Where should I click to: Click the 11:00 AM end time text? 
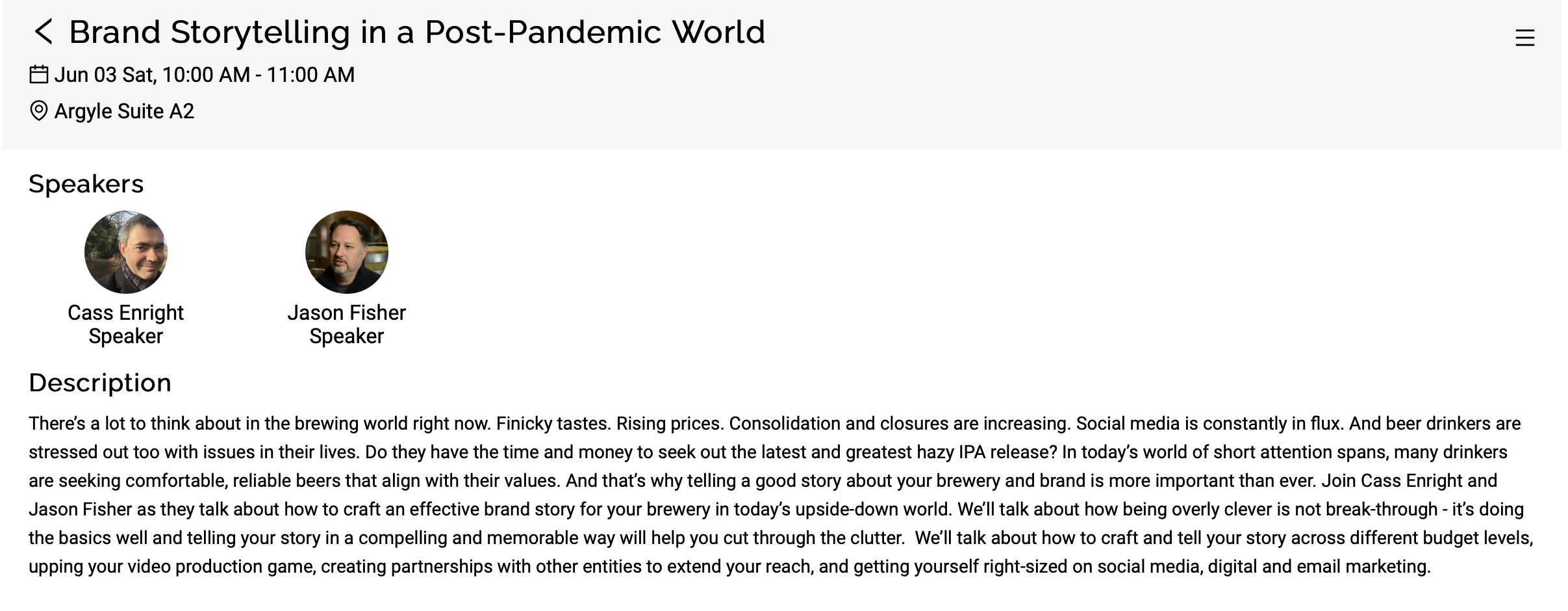click(310, 75)
